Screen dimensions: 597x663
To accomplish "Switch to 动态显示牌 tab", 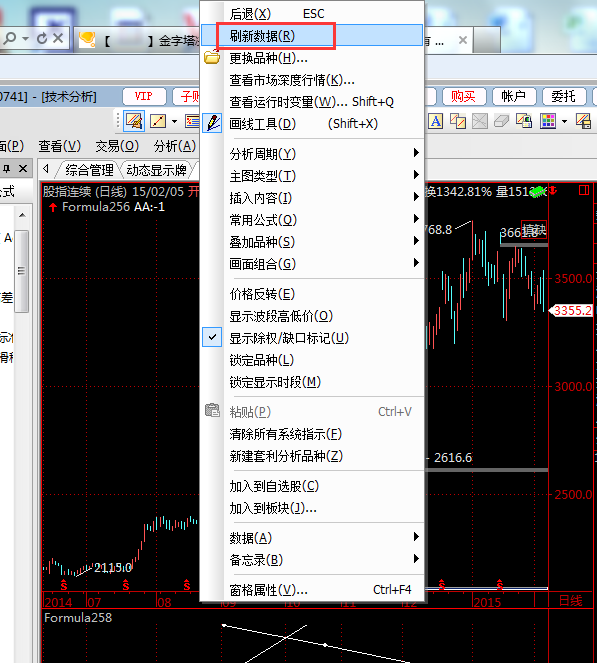I will tap(156, 170).
